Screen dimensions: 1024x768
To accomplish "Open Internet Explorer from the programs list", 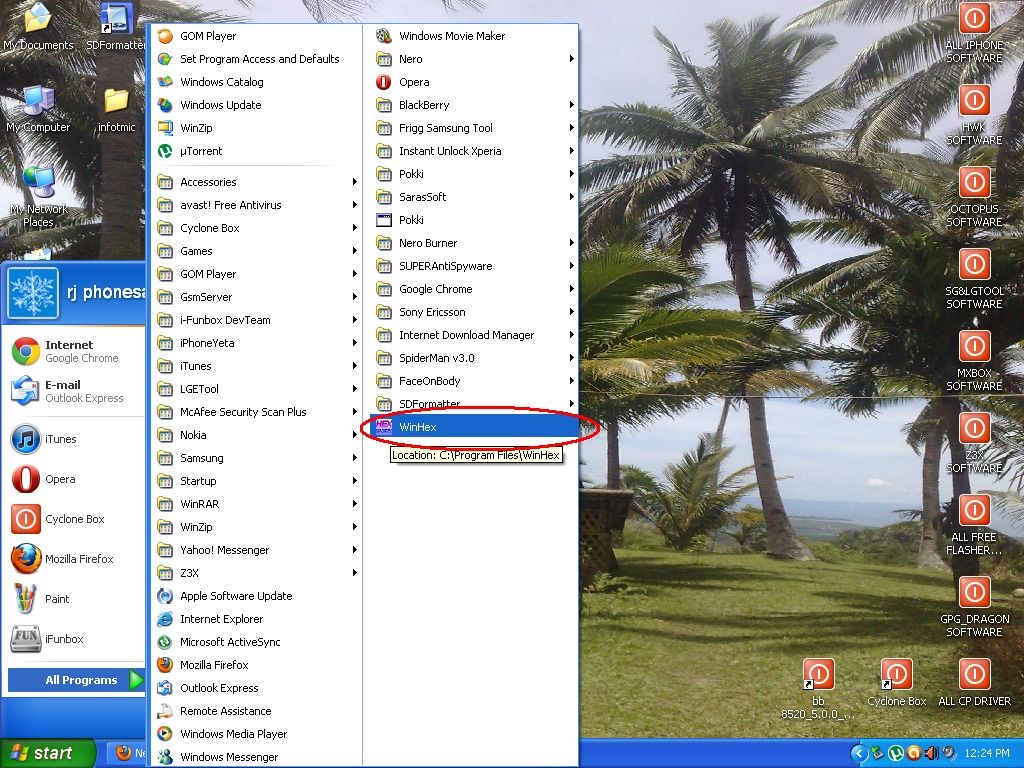I will [256, 619].
